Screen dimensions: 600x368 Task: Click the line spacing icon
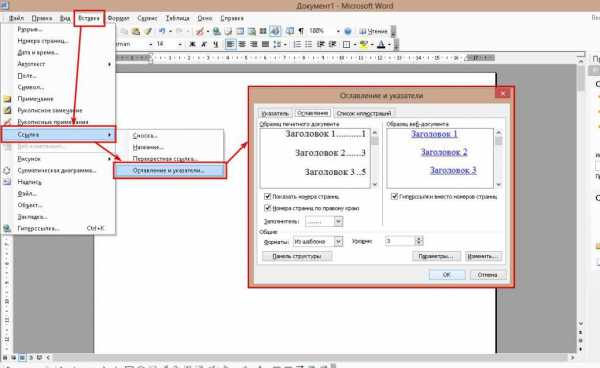pos(277,44)
